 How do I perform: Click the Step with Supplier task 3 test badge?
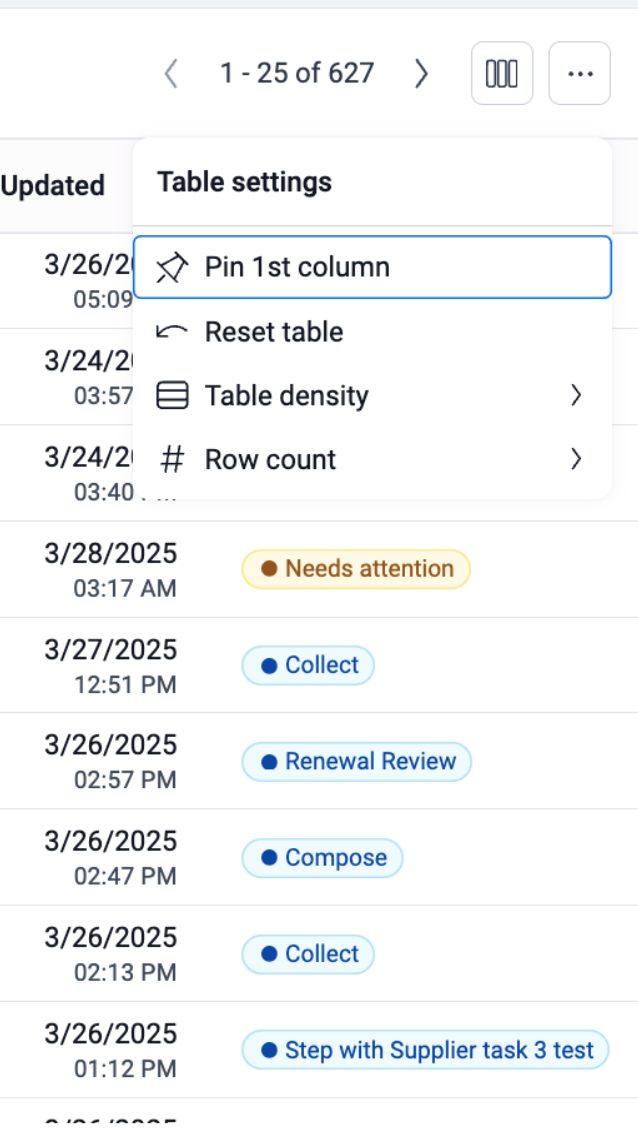[425, 1050]
